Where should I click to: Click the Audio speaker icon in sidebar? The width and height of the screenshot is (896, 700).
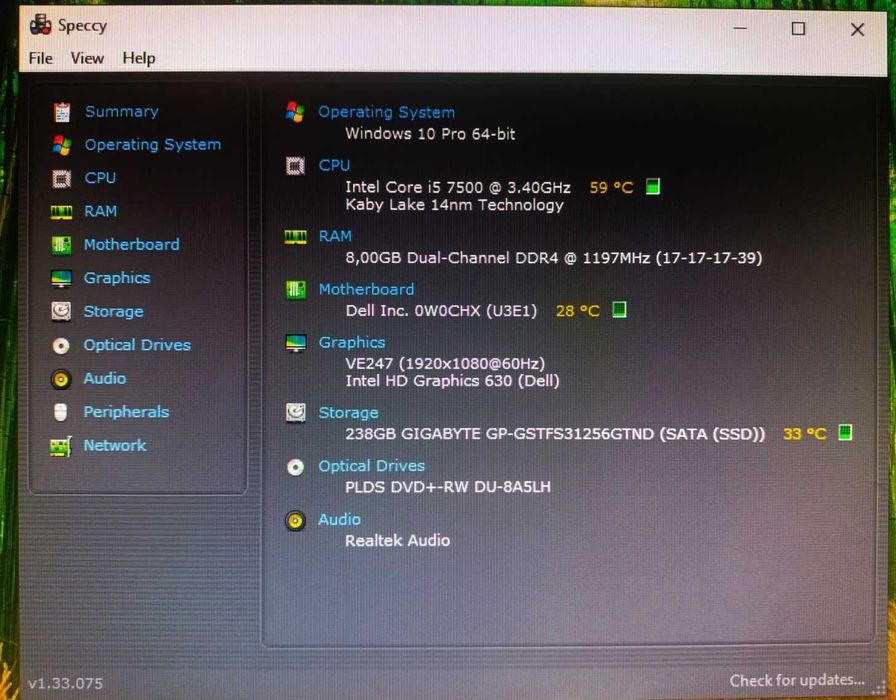(x=61, y=379)
